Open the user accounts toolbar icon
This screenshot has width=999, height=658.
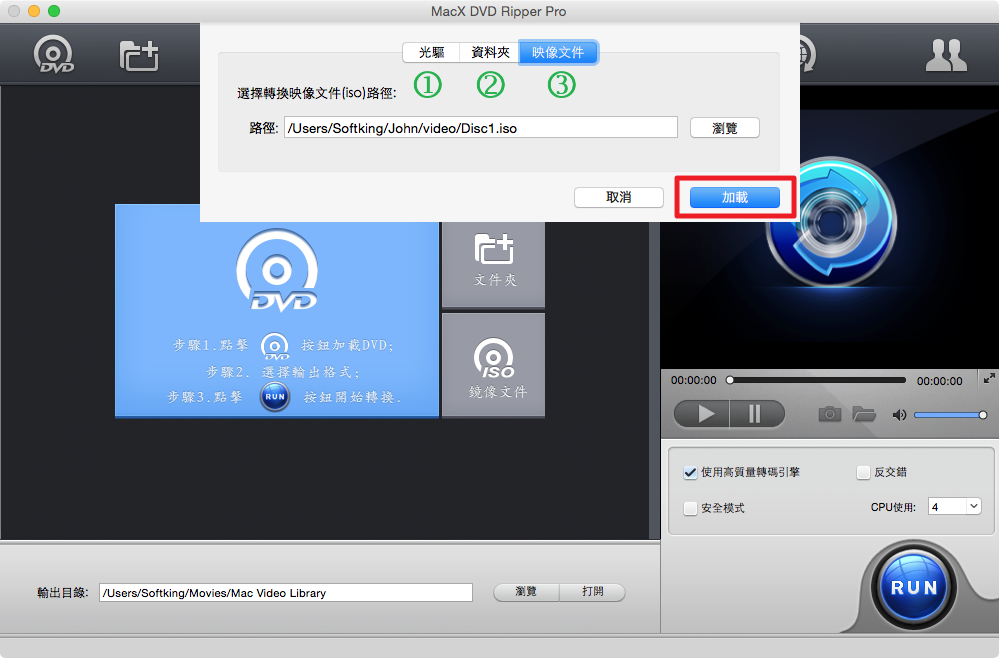945,56
